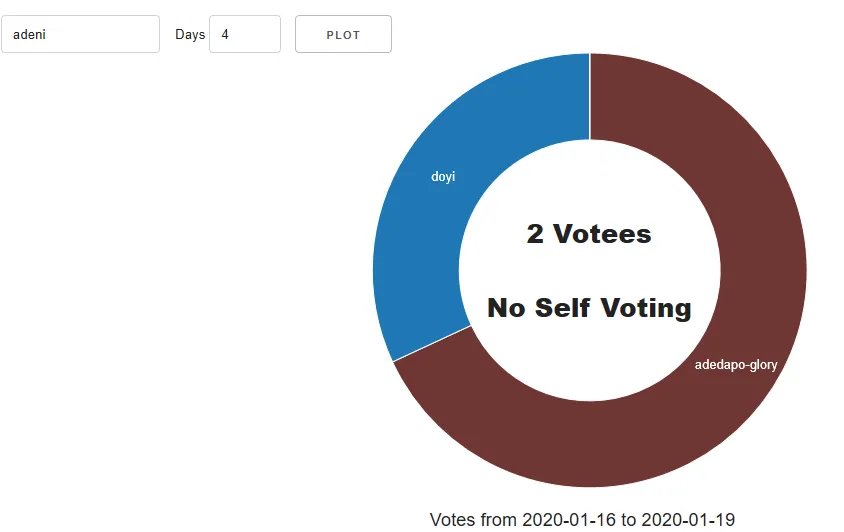The height and width of the screenshot is (532, 844).
Task: Click the words Votes from in caption
Action: pos(474,520)
